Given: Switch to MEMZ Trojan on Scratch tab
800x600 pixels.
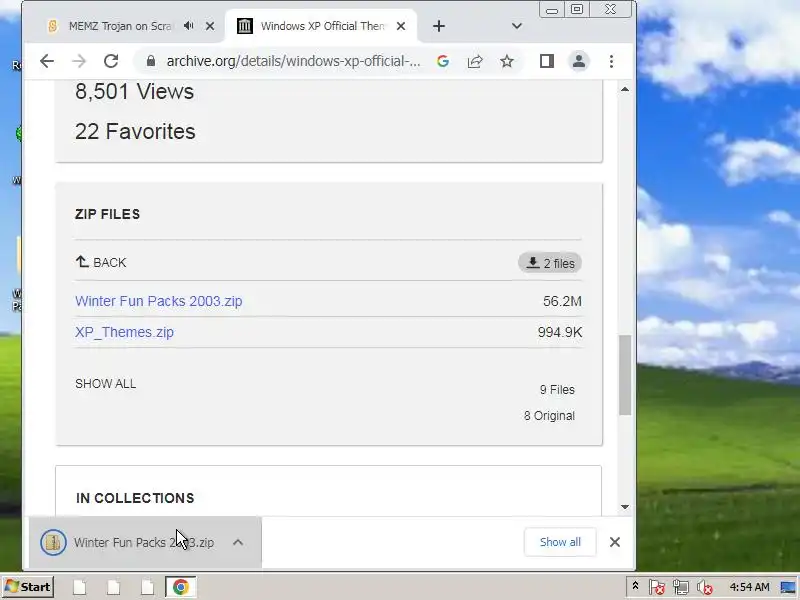Looking at the screenshot, I should 120,26.
